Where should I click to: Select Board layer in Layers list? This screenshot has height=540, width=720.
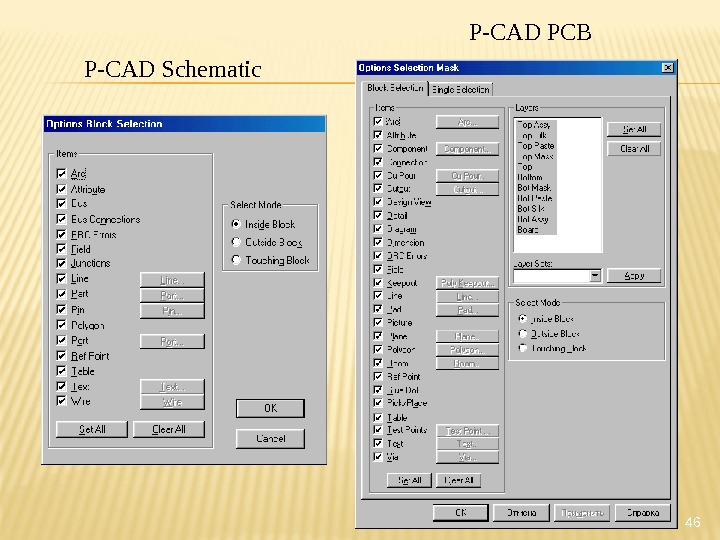(x=528, y=230)
